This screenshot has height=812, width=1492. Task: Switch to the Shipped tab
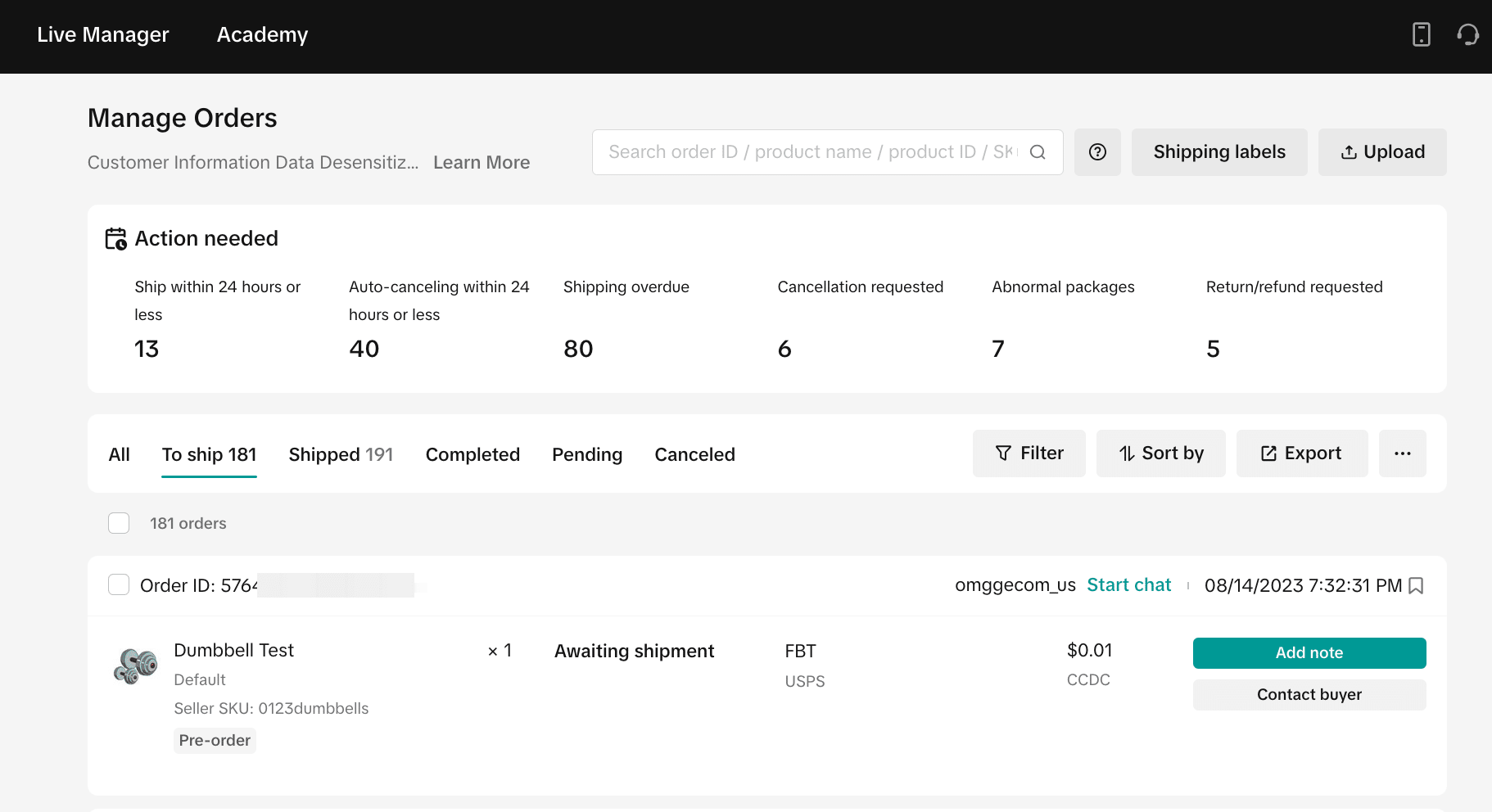[x=341, y=455]
